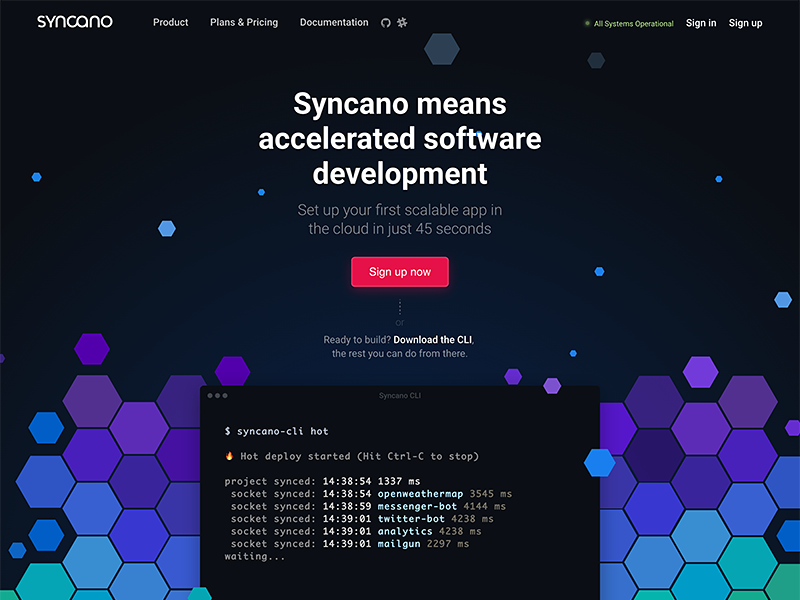Go to Plans & Pricing page
The width and height of the screenshot is (800, 600).
pyautogui.click(x=244, y=22)
